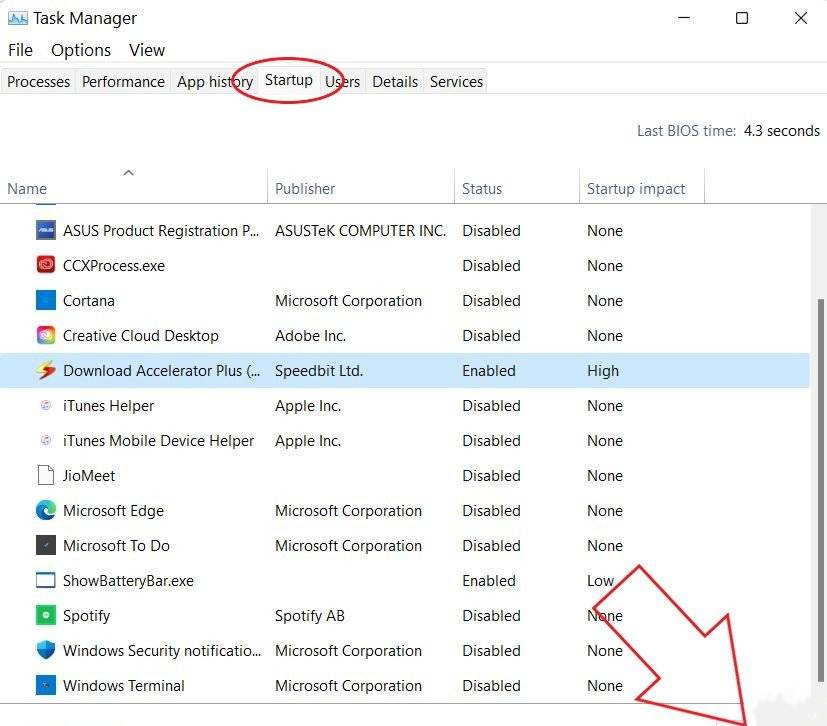Viewport: 827px width, 726px height.
Task: Click the Task Manager title bar icon
Action: [17, 18]
